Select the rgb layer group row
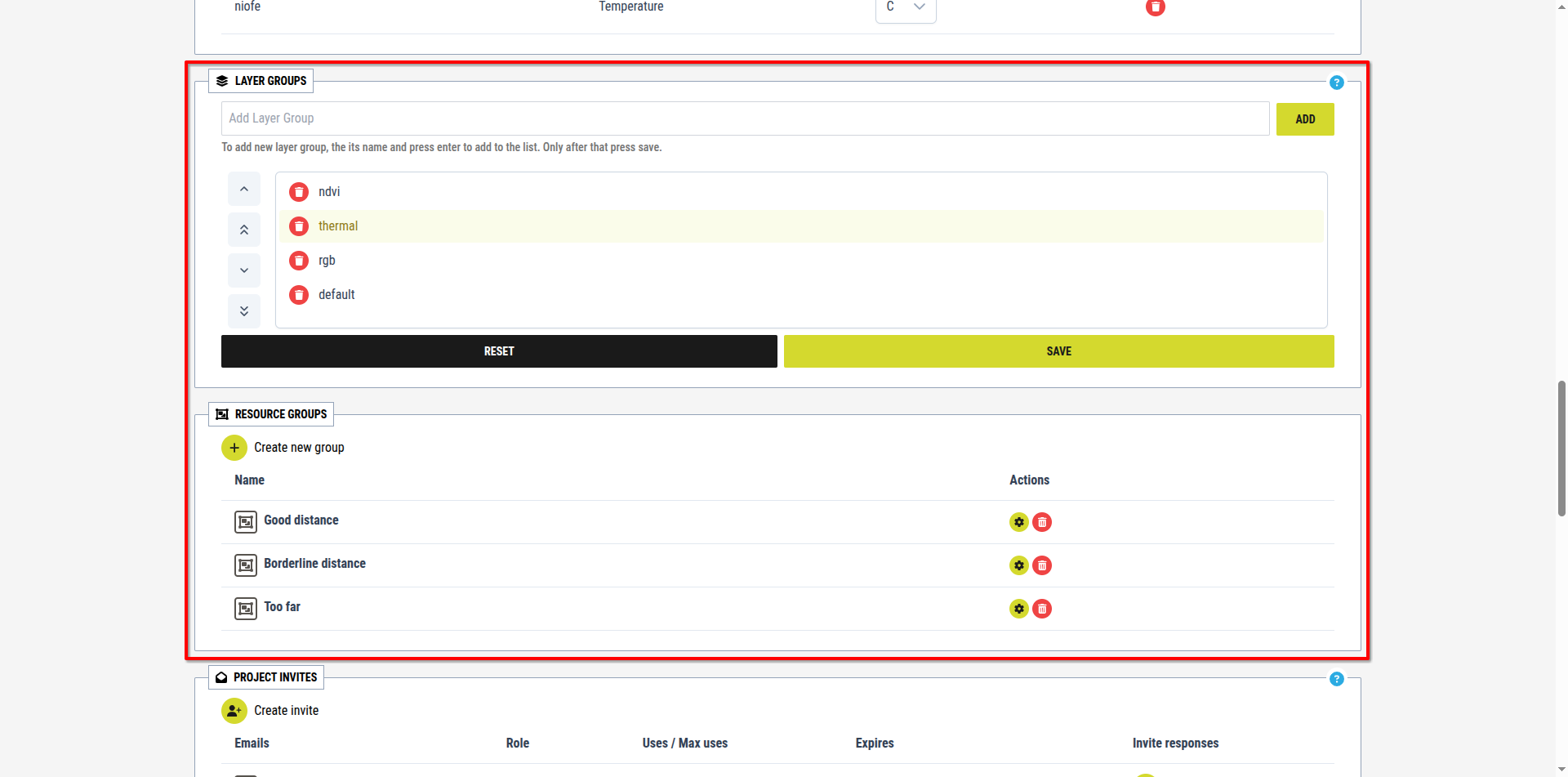The width and height of the screenshot is (1568, 777). click(801, 261)
